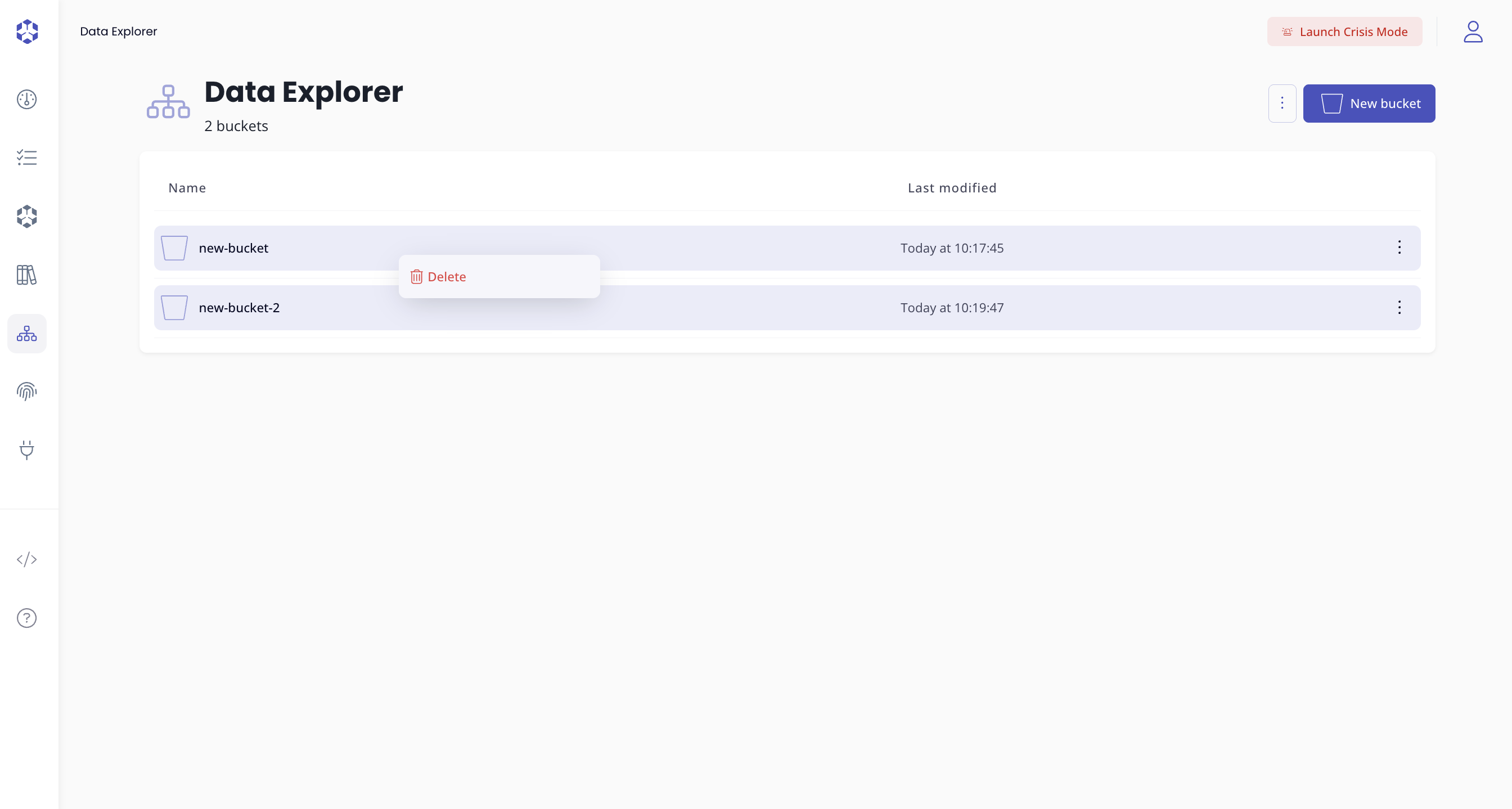The height and width of the screenshot is (809, 1512).
Task: Open the fingerprint authentication section
Action: click(26, 392)
